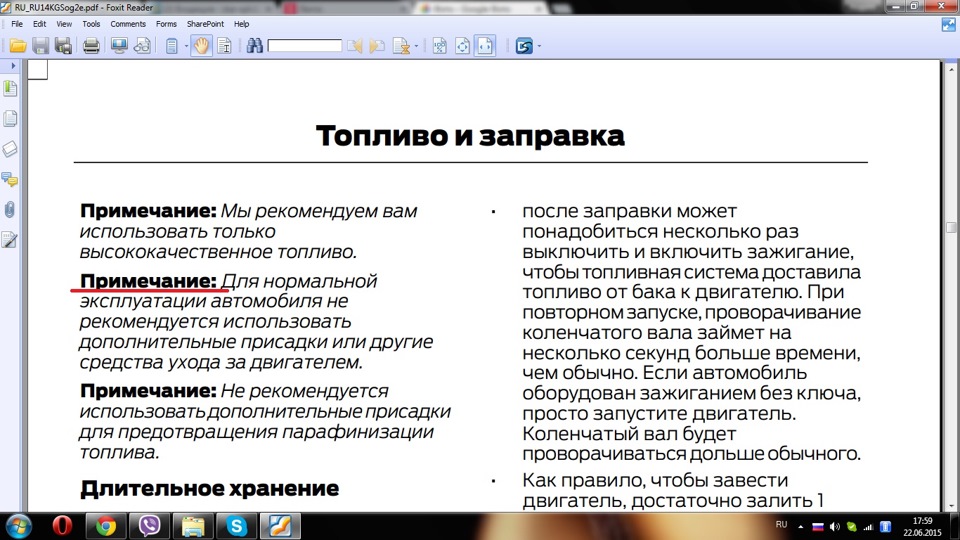Open the page layout dropdown arrow

click(186, 46)
